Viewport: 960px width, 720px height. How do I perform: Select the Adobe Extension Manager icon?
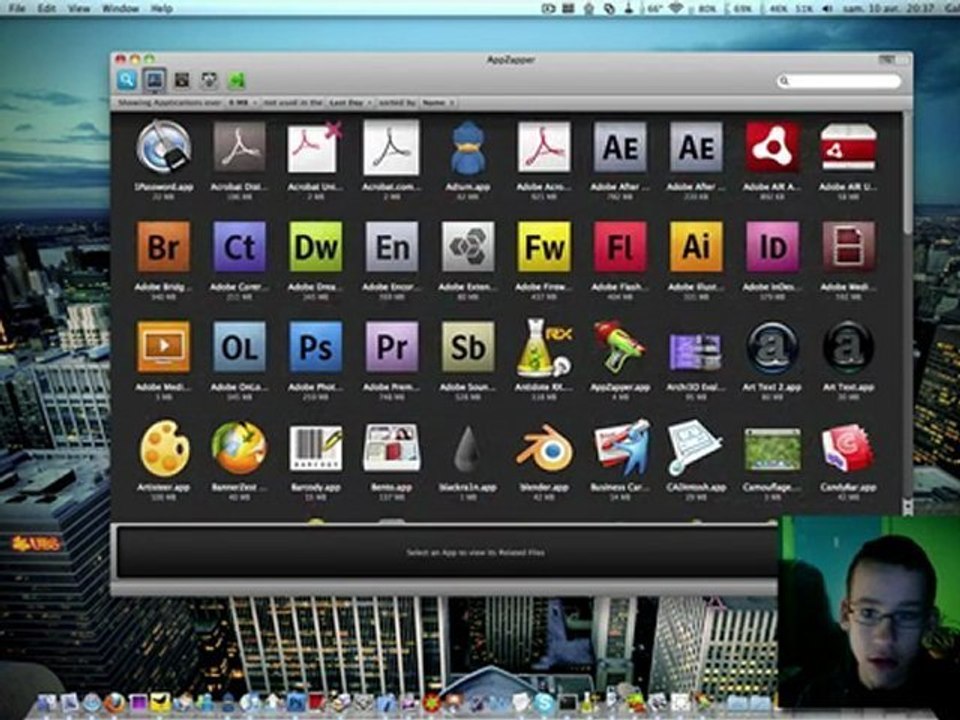coord(468,247)
